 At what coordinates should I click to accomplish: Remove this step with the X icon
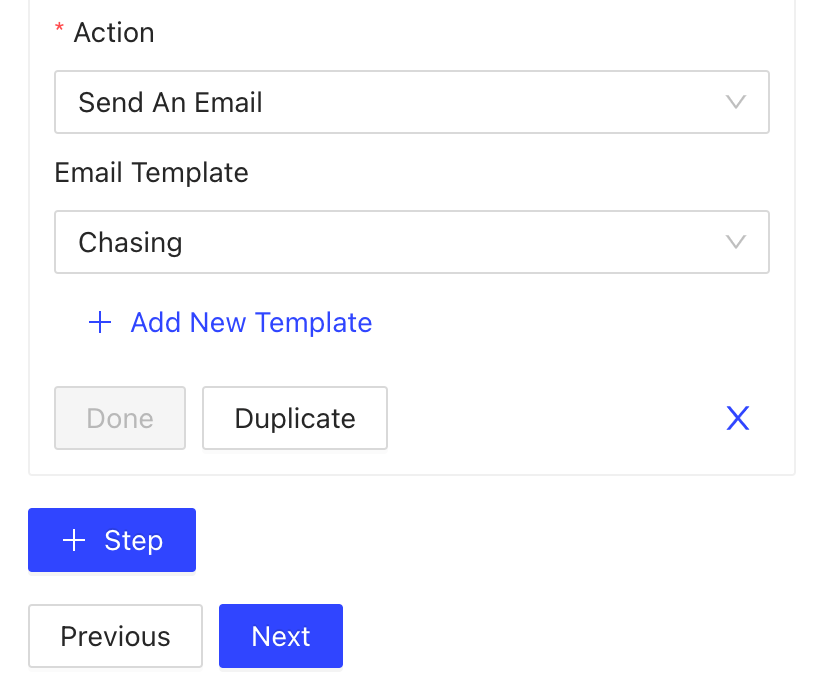pyautogui.click(x=737, y=418)
